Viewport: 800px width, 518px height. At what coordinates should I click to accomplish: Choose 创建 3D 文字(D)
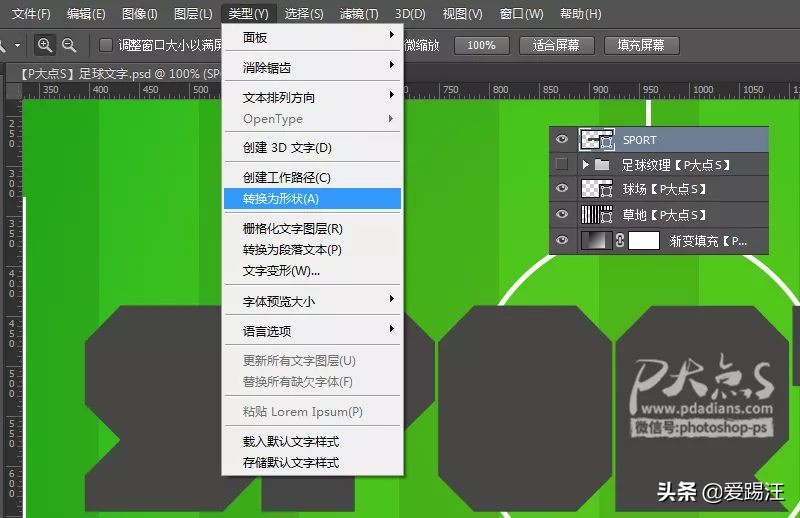click(x=312, y=147)
